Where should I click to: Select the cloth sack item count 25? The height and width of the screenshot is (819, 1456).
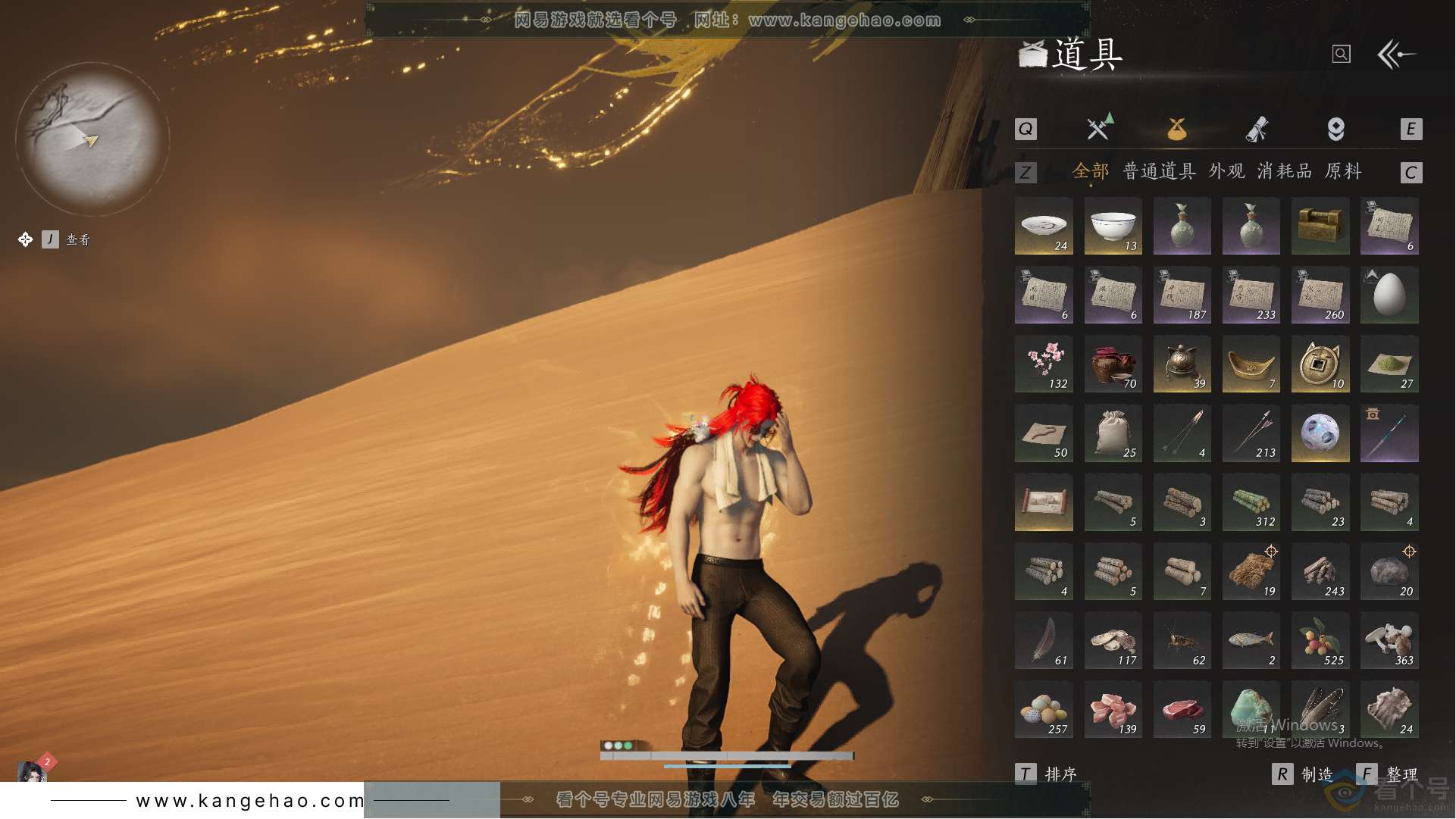(1113, 433)
